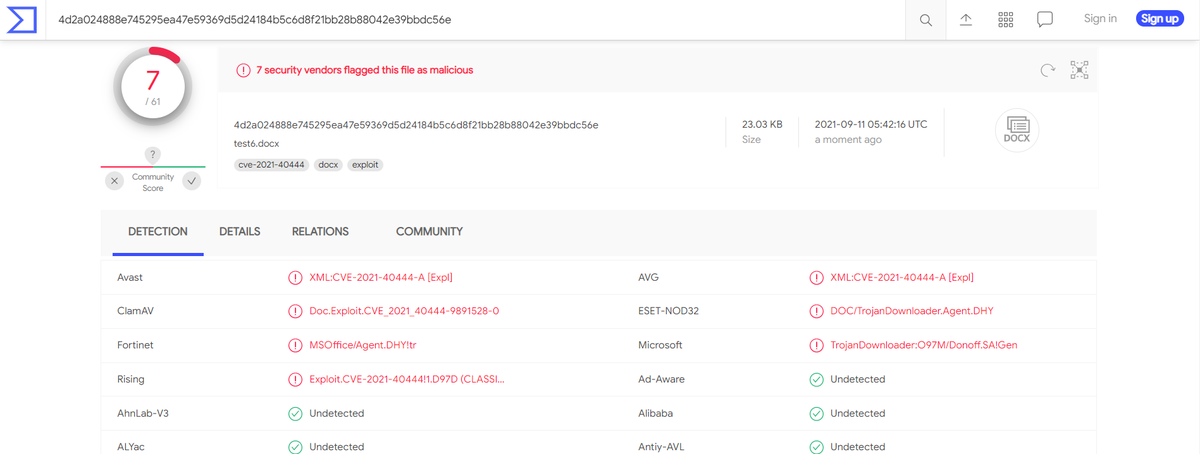Vote harmless with the community checkmark icon

pyautogui.click(x=192, y=181)
